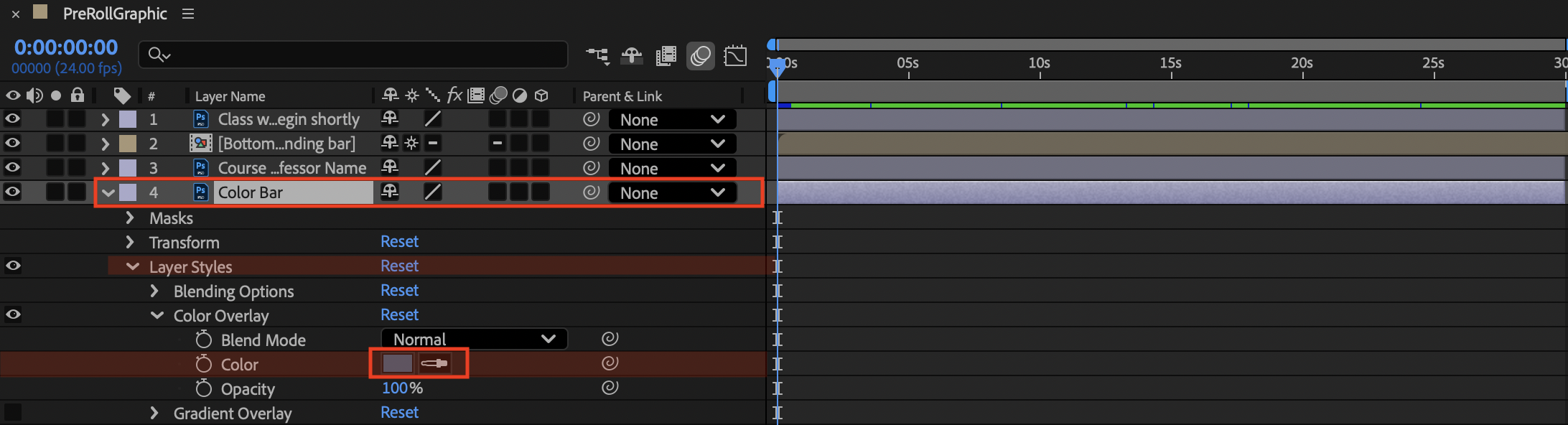The width and height of the screenshot is (1568, 425).
Task: Toggle the Shy layers hide switch
Action: (x=632, y=56)
